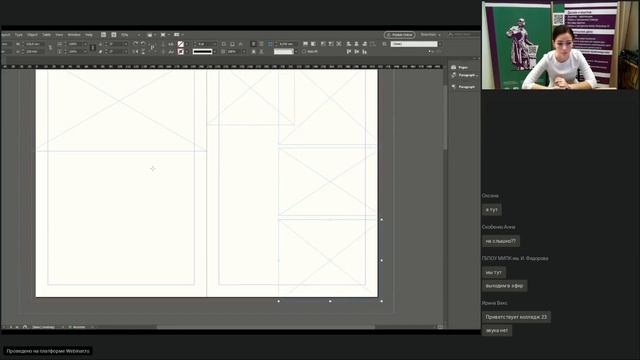640x360 pixels.
Task: Rotate selection 90 degrees counter-clockwise
Action: [x=143, y=43]
